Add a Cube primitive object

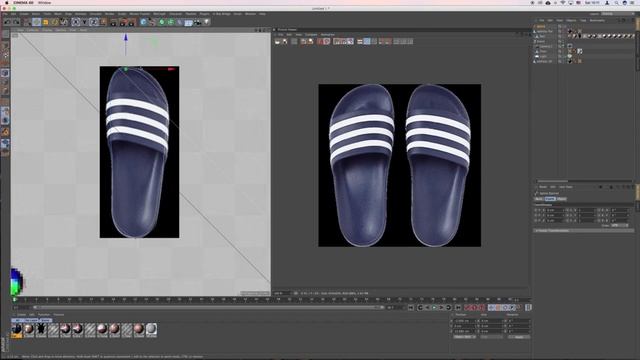(143, 22)
